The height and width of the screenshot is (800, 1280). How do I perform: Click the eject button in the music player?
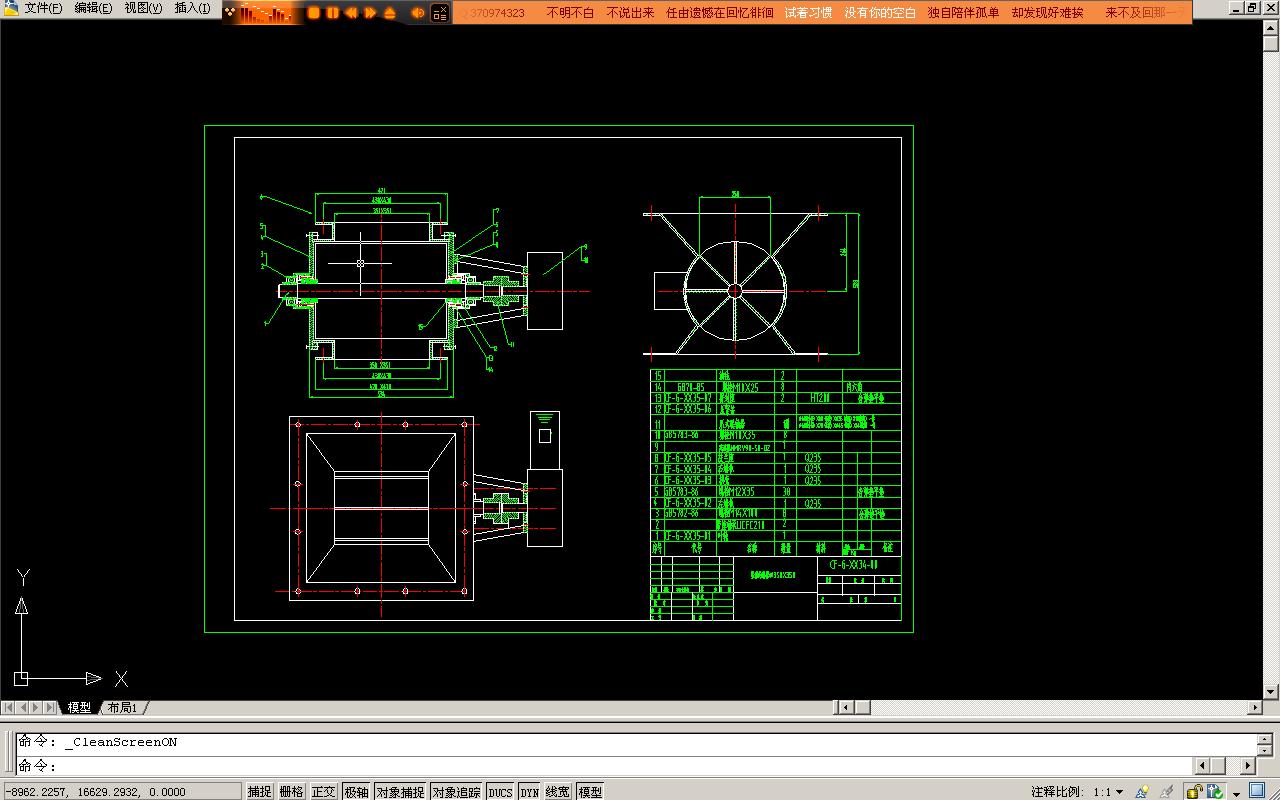pyautogui.click(x=390, y=13)
